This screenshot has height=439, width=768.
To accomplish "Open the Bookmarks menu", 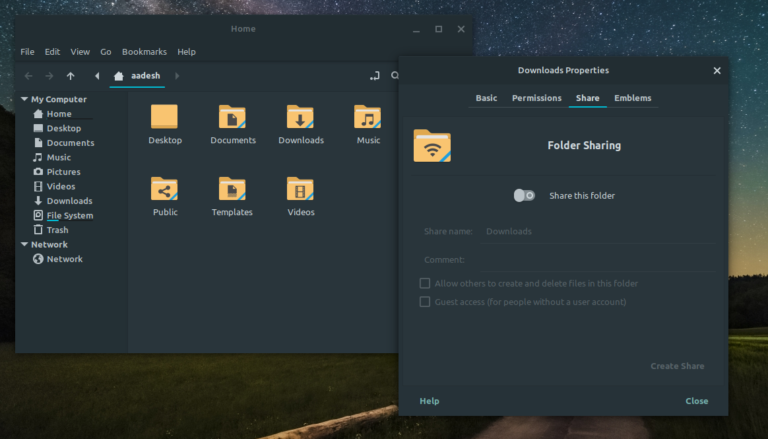I will 144,52.
